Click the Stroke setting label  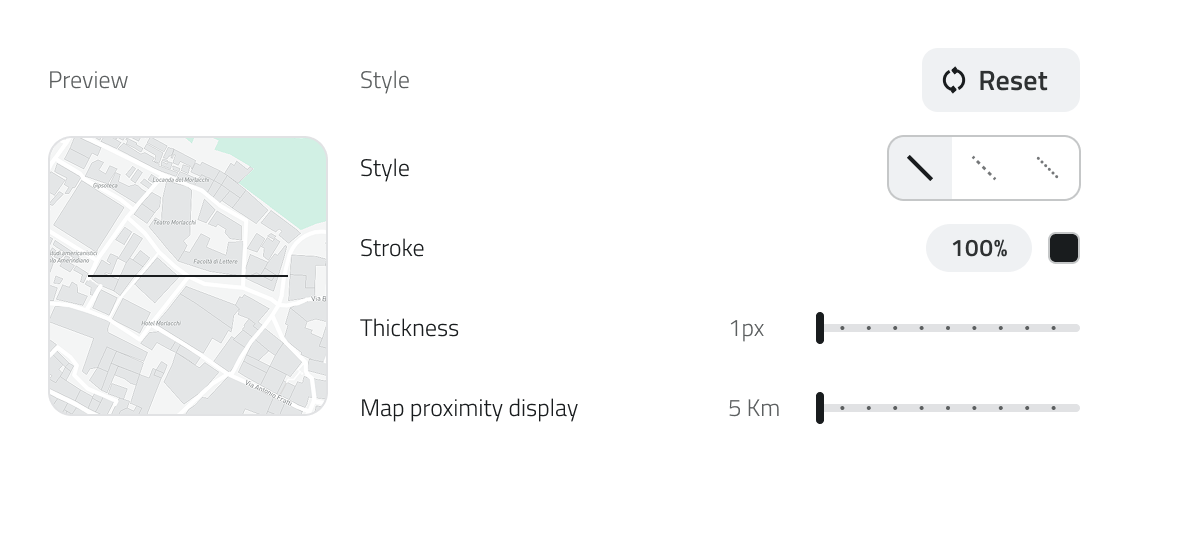pos(392,248)
